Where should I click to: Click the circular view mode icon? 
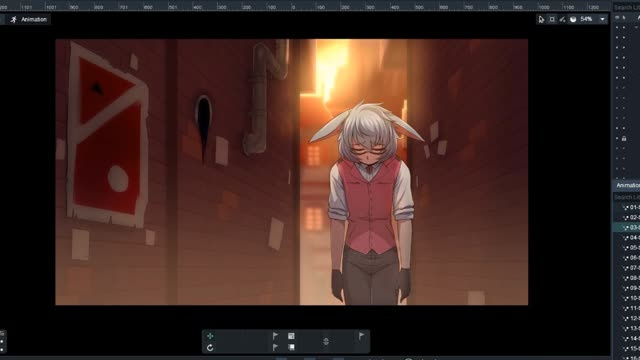click(x=573, y=19)
